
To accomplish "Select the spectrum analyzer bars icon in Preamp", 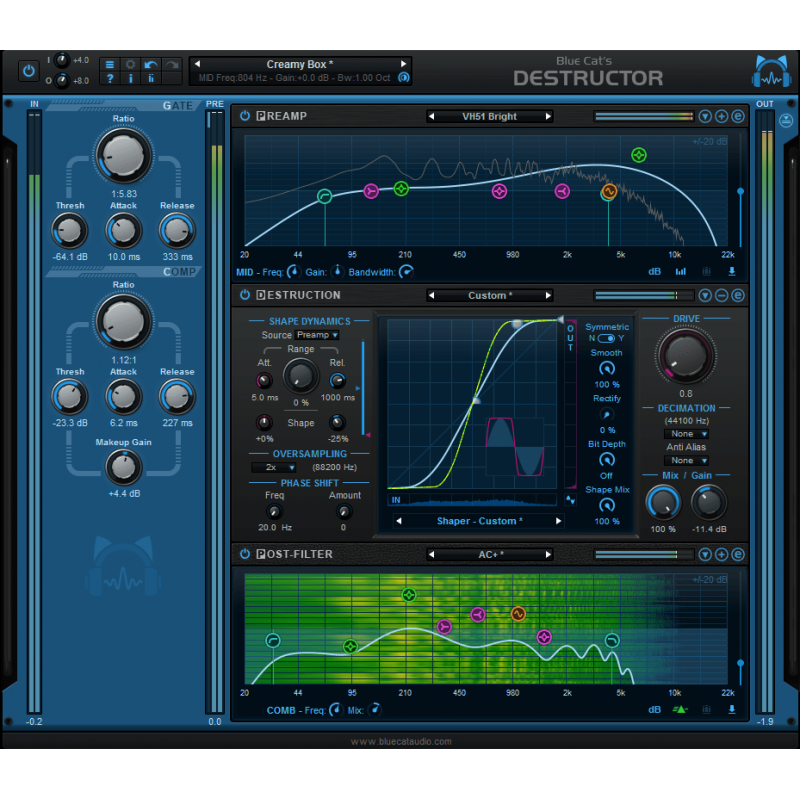I will click(681, 271).
